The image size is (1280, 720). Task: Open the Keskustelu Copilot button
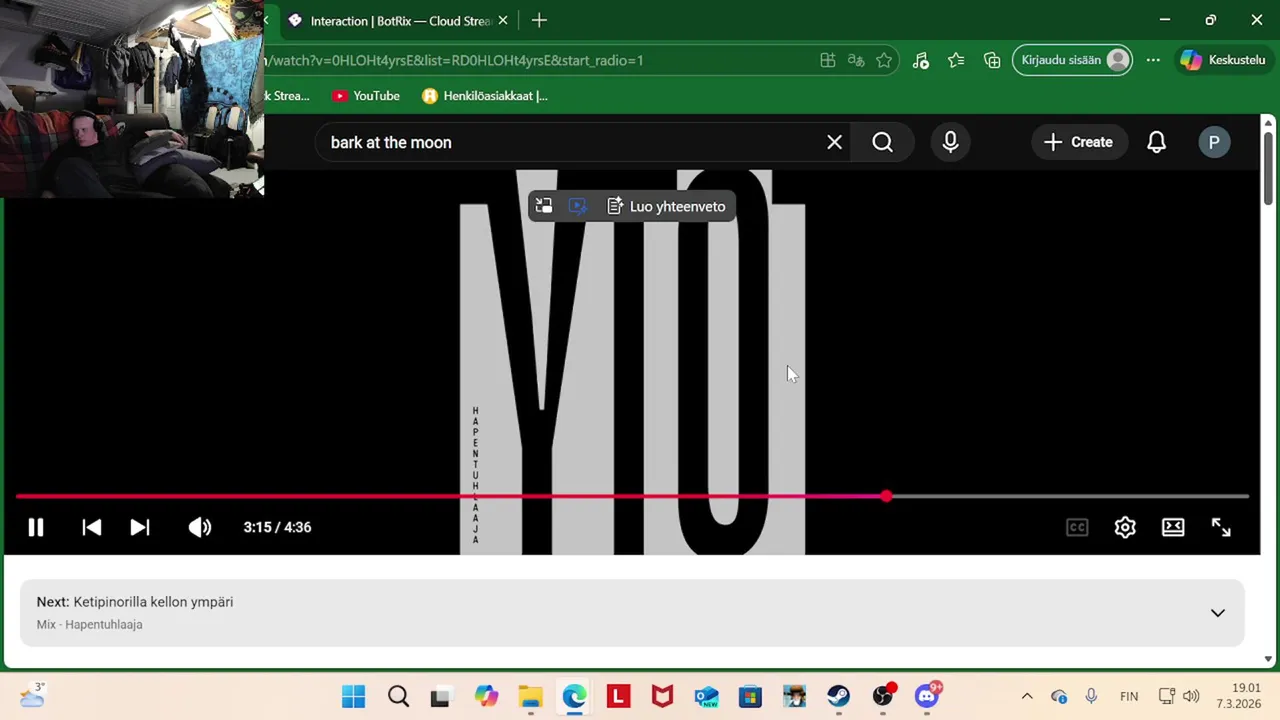1223,60
